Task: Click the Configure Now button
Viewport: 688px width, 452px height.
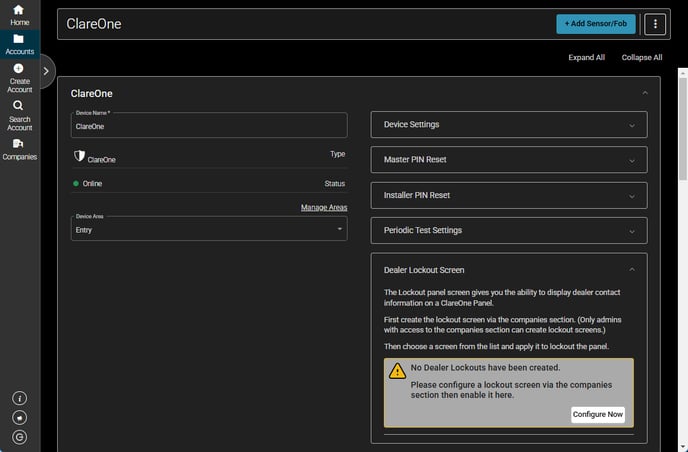Action: (x=598, y=414)
